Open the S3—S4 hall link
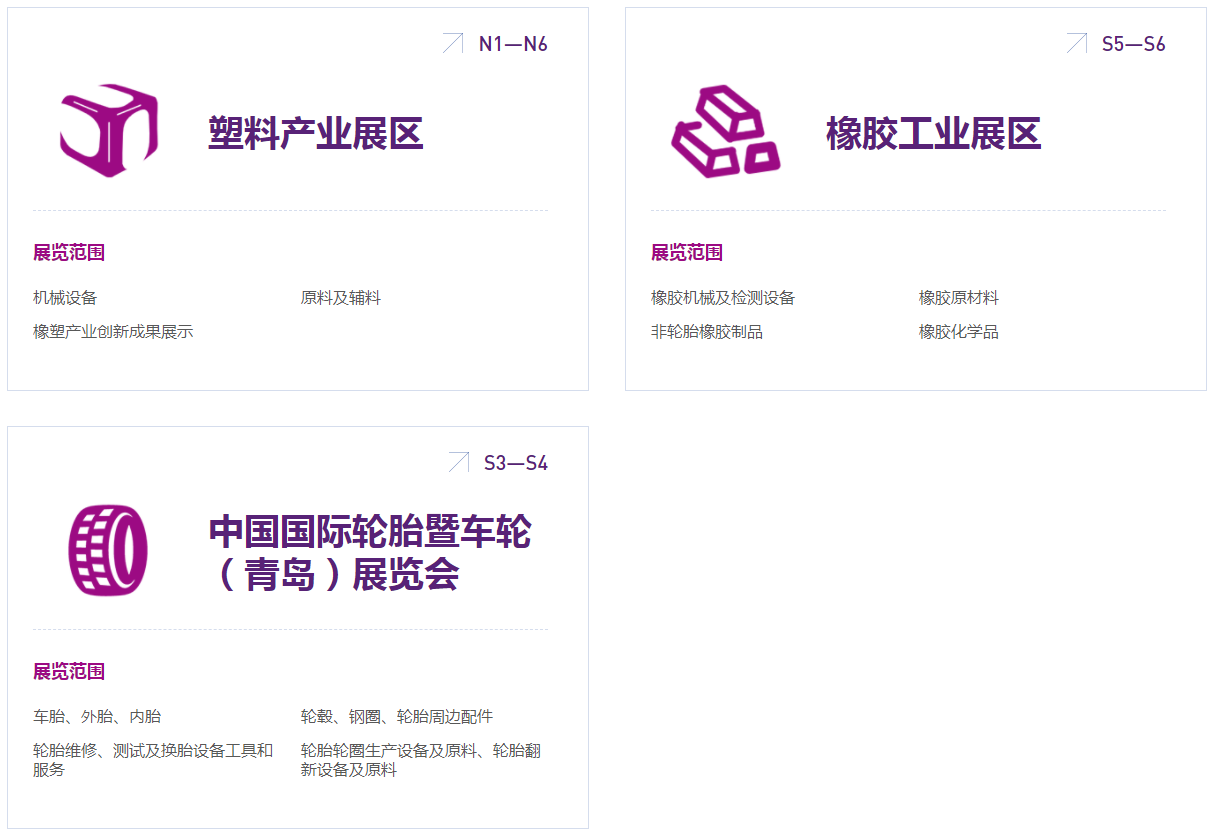The width and height of the screenshot is (1213, 835). coord(516,463)
